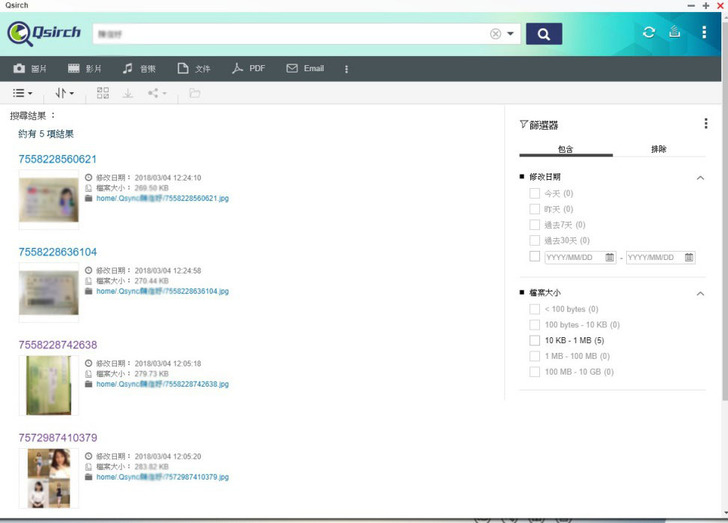Open result 7558228742638

58,345
